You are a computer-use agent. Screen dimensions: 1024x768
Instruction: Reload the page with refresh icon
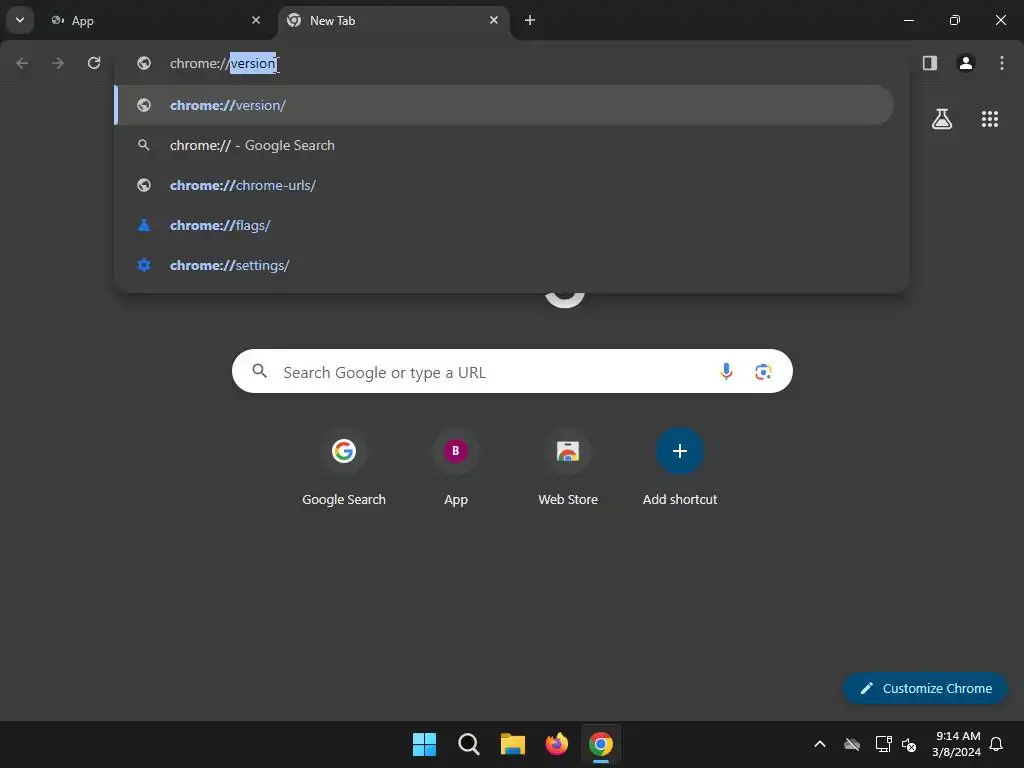[94, 63]
